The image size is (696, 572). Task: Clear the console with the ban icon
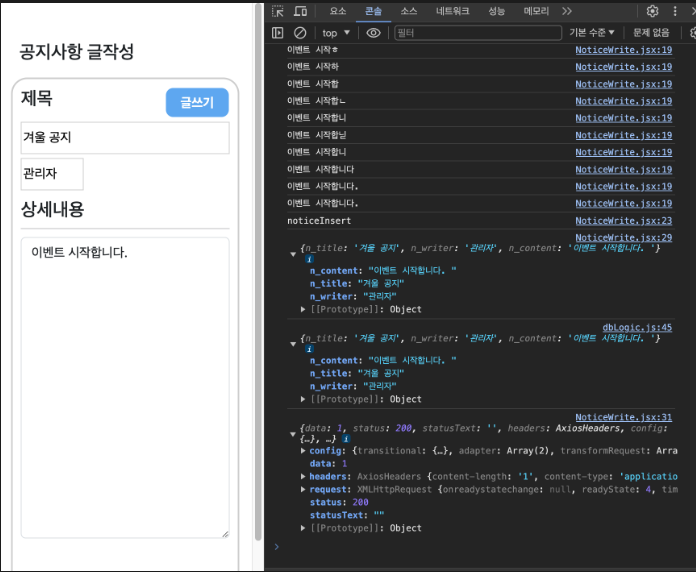(300, 33)
